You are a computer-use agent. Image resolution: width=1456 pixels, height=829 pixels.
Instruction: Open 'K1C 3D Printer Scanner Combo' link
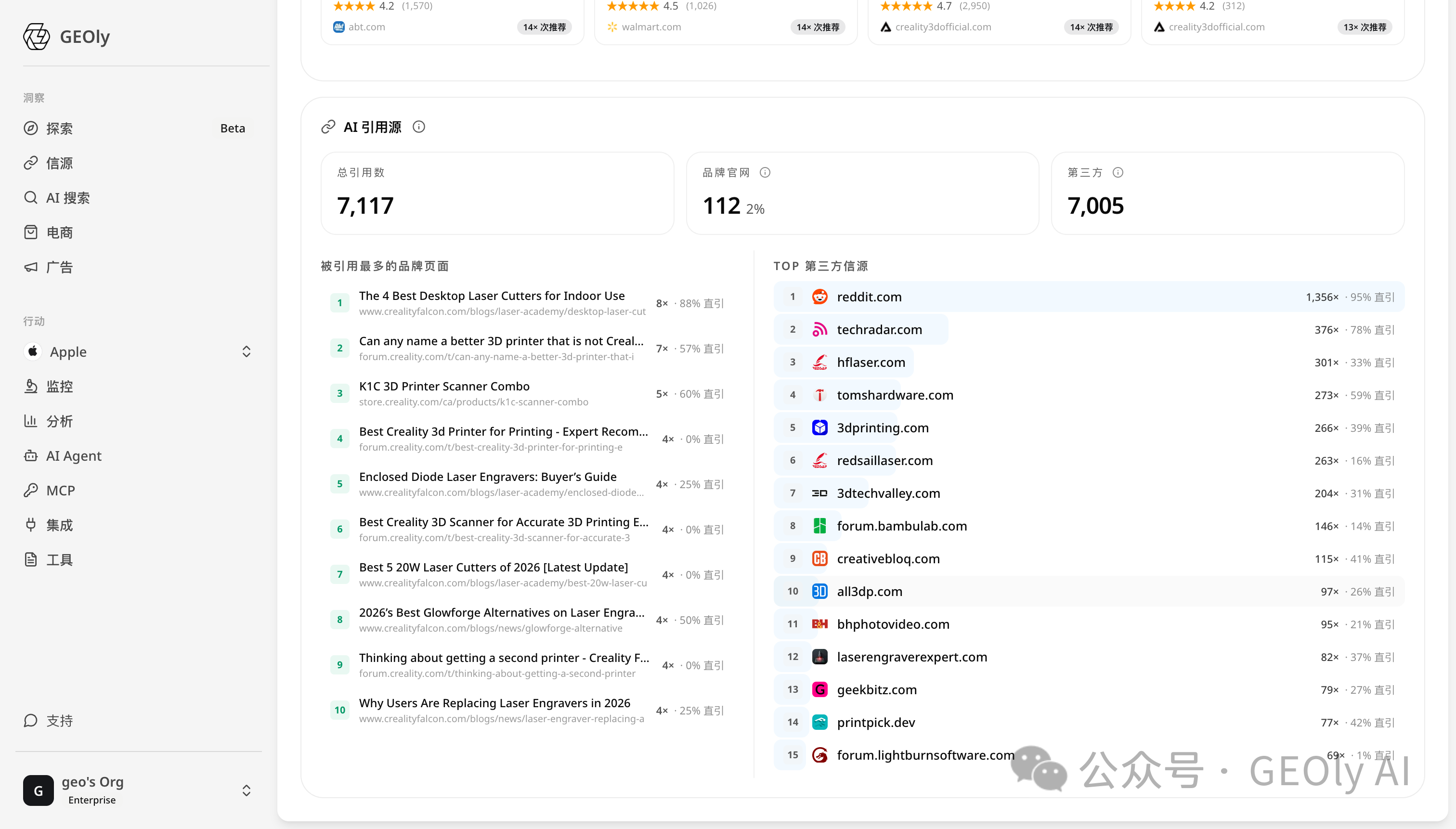(x=444, y=386)
